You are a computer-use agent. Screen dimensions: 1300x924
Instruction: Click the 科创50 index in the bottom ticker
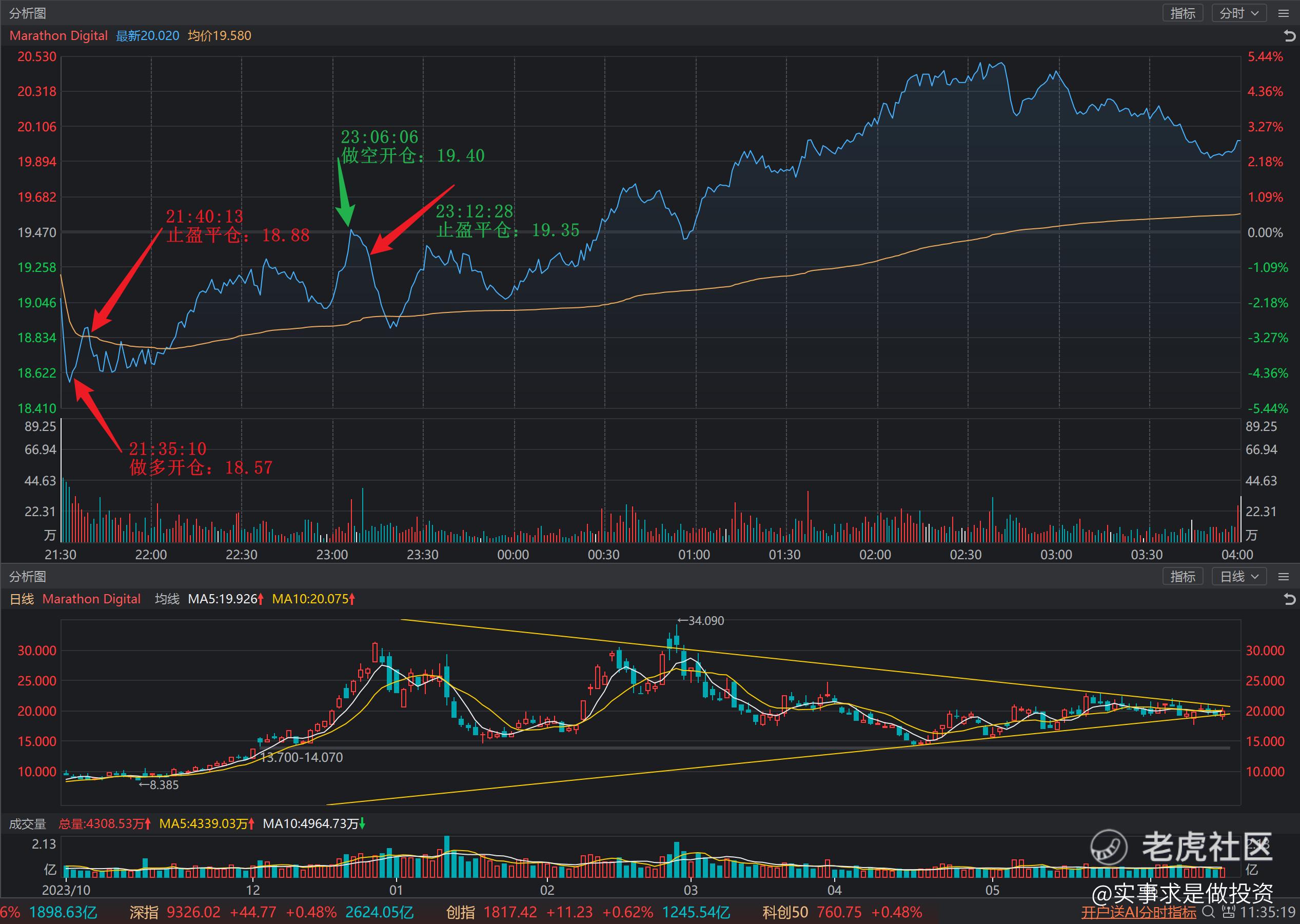tap(784, 912)
